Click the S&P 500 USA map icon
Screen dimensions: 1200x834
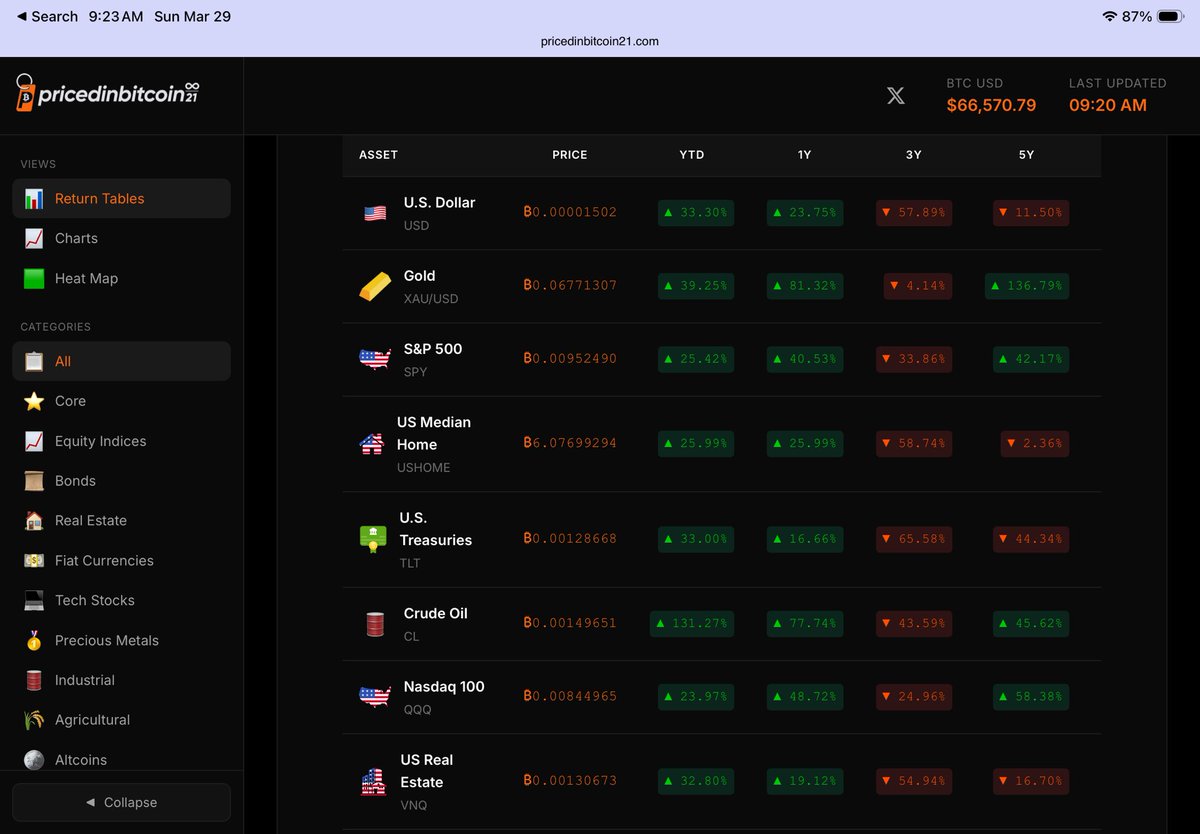point(375,359)
